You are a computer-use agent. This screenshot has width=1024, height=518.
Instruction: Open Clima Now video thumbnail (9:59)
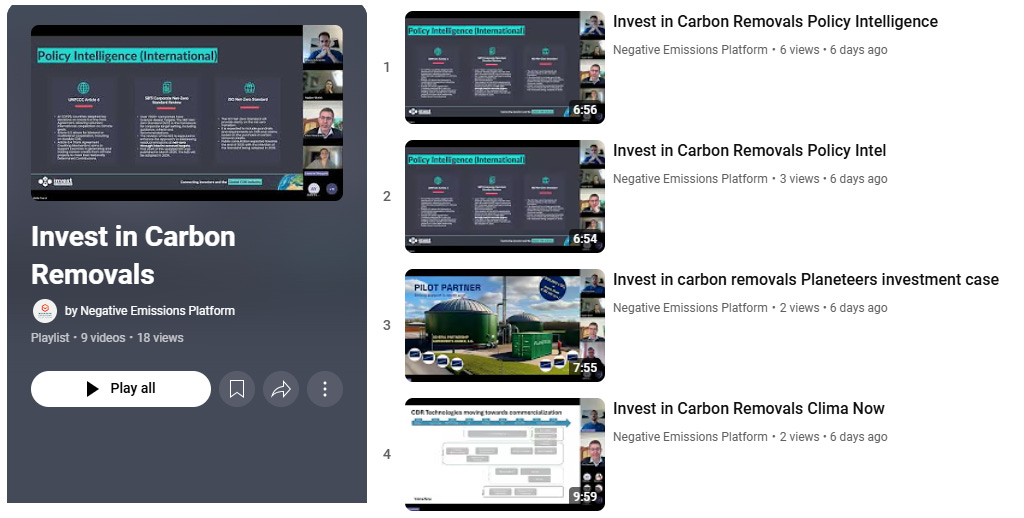pyautogui.click(x=505, y=454)
